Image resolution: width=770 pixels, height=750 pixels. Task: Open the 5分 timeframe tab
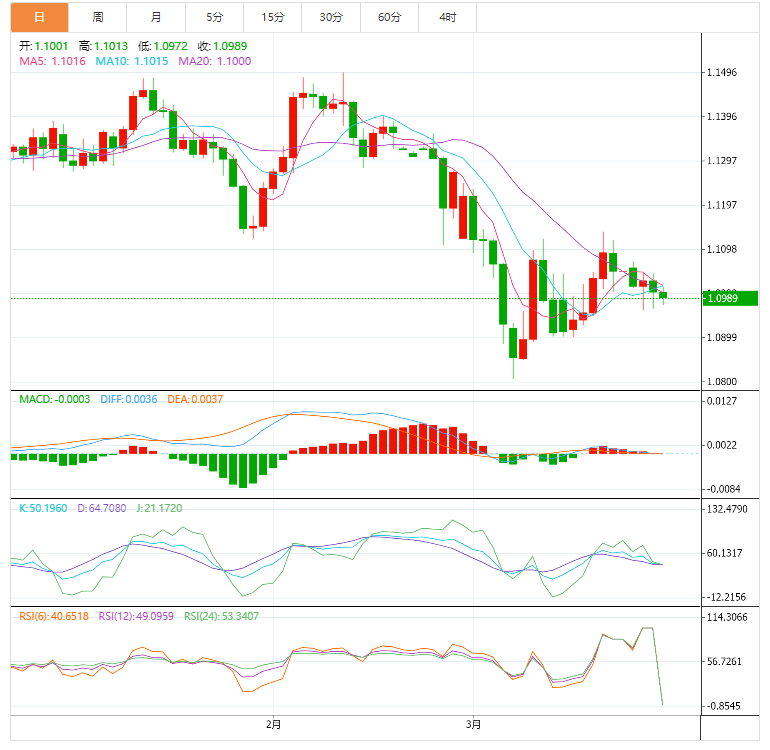pyautogui.click(x=215, y=17)
